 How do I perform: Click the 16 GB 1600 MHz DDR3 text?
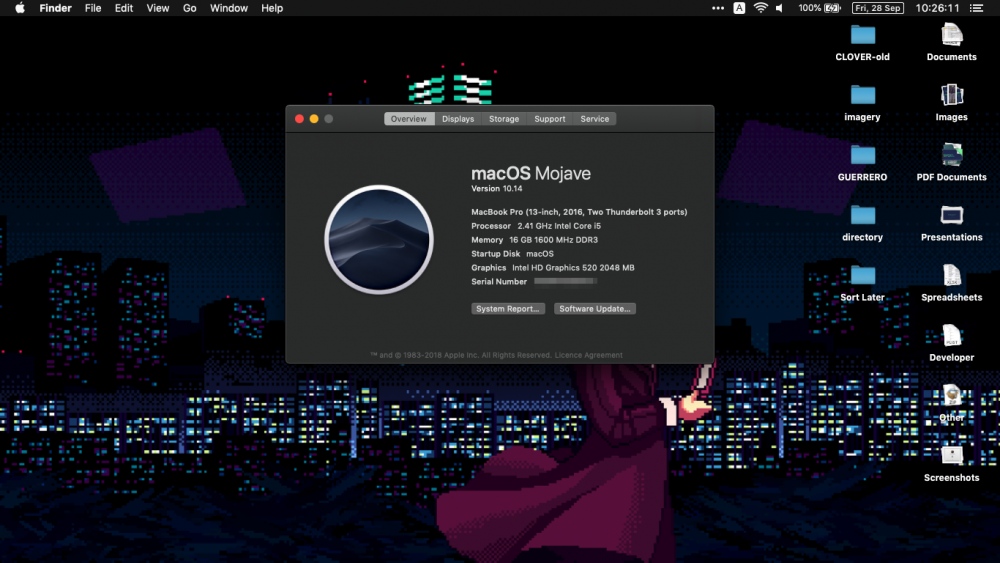(x=554, y=240)
